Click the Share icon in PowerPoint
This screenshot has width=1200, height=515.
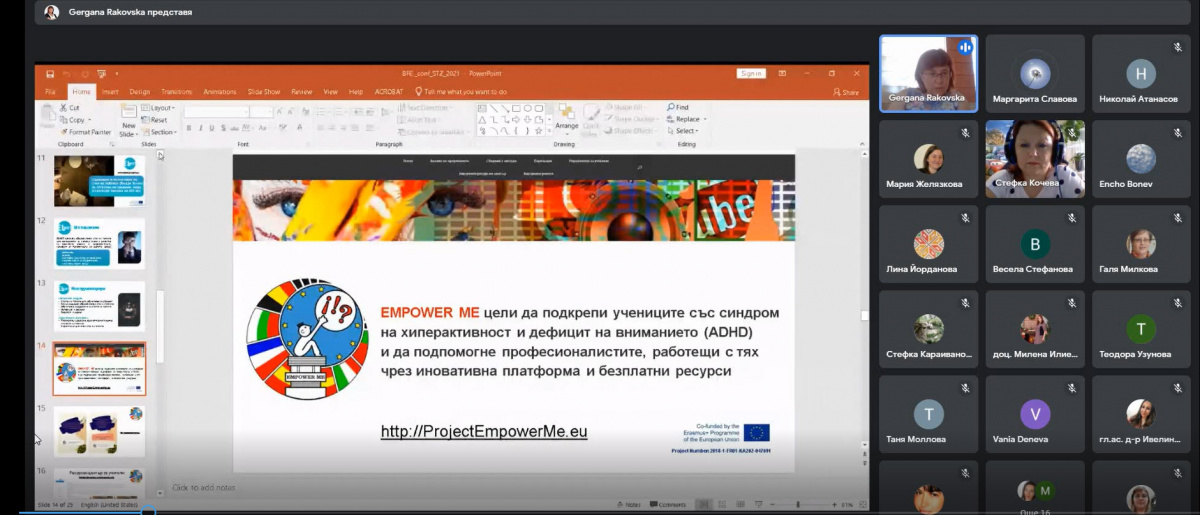(846, 92)
